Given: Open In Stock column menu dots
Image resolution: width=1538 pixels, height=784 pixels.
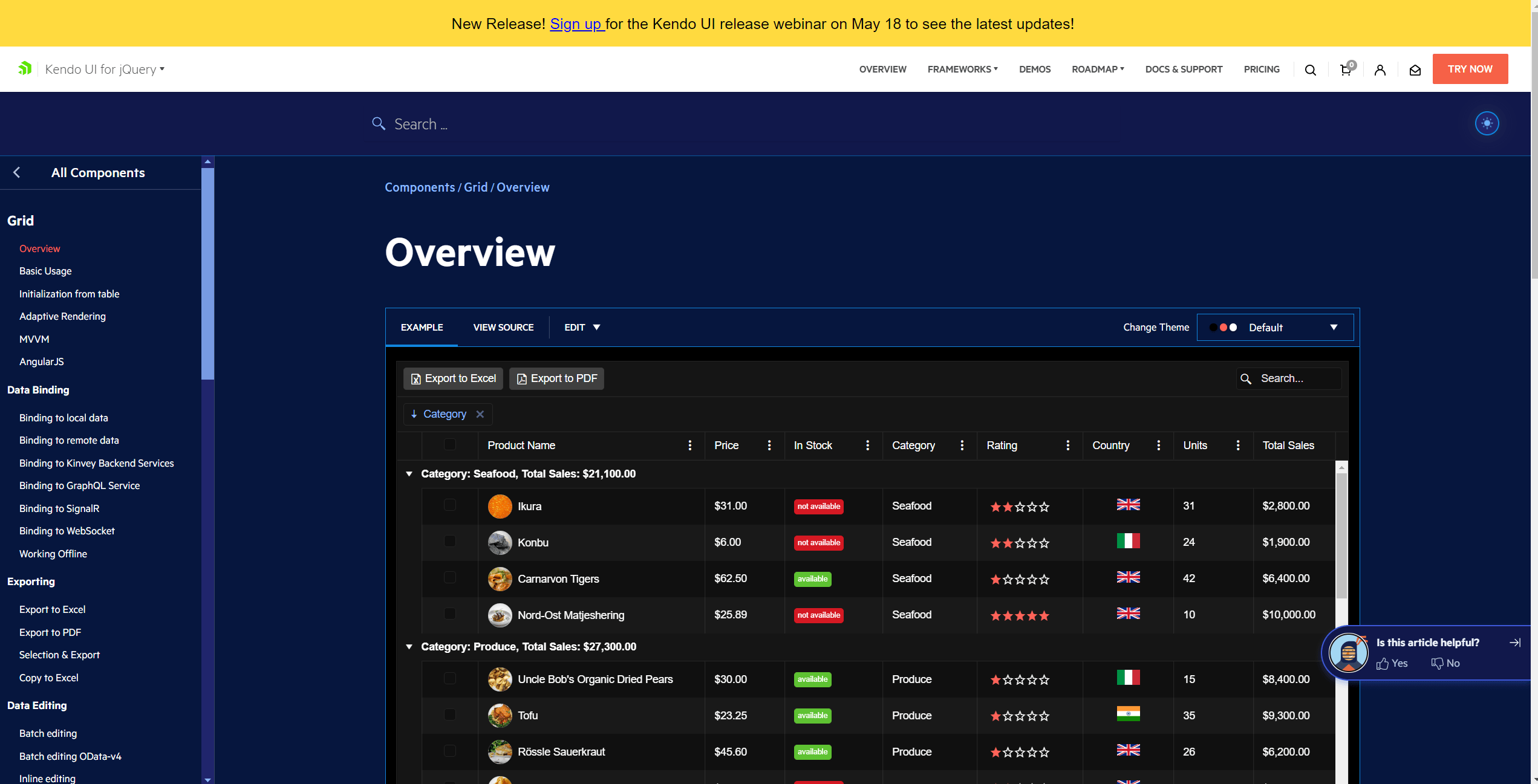Looking at the screenshot, I should [x=867, y=445].
